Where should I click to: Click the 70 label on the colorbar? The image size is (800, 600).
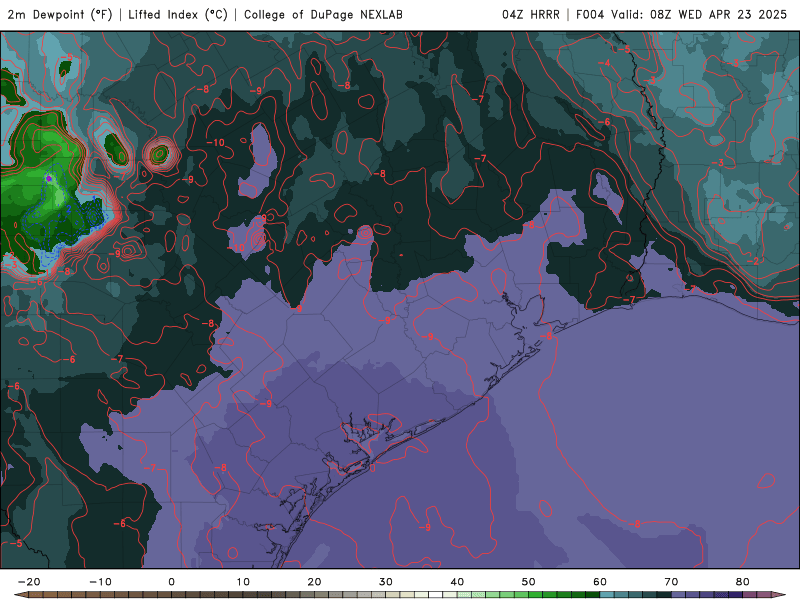point(671,582)
